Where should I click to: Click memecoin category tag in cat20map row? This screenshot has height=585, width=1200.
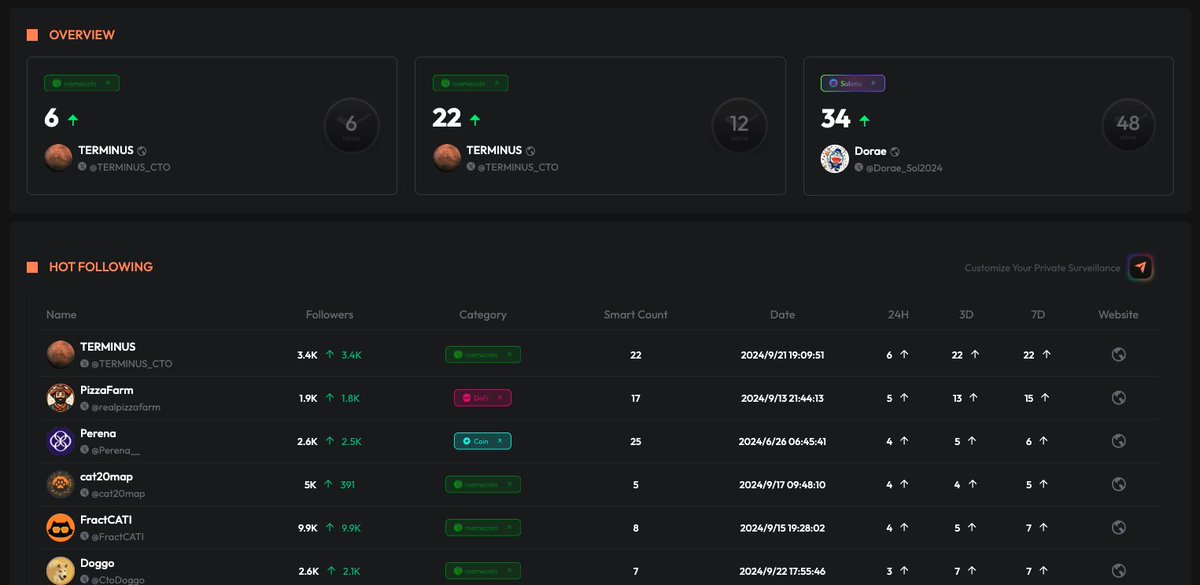[483, 484]
